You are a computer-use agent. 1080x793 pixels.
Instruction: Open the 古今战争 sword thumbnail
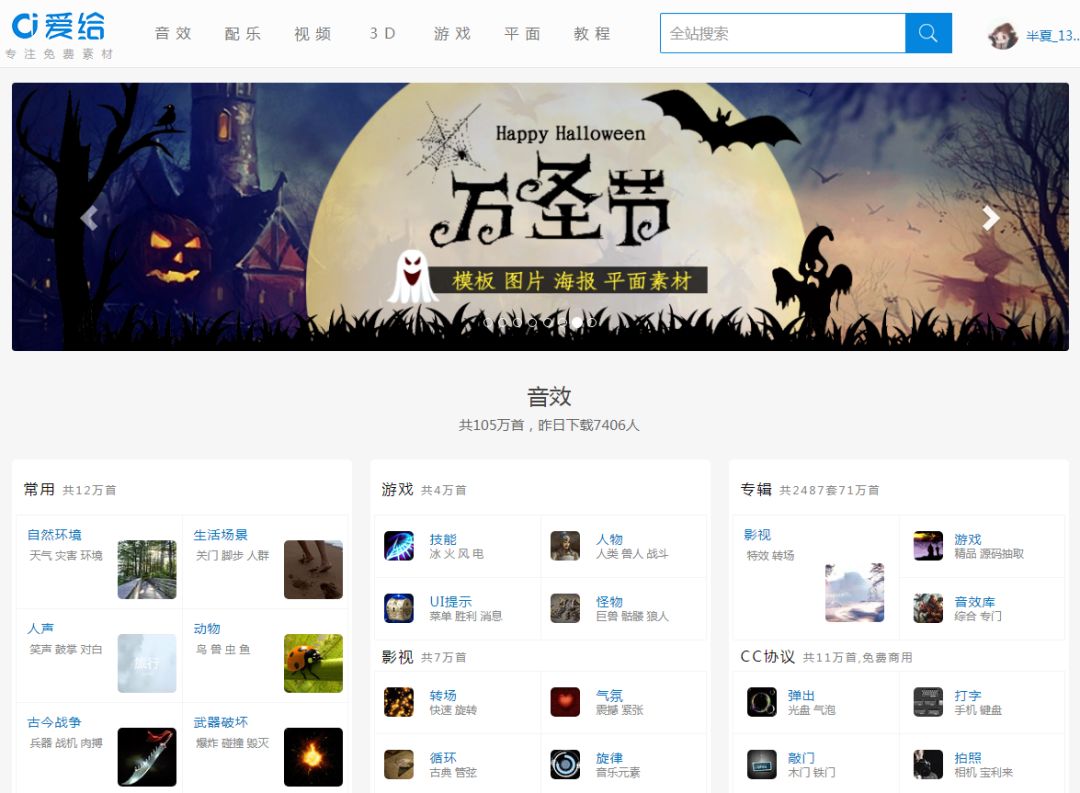[x=147, y=757]
